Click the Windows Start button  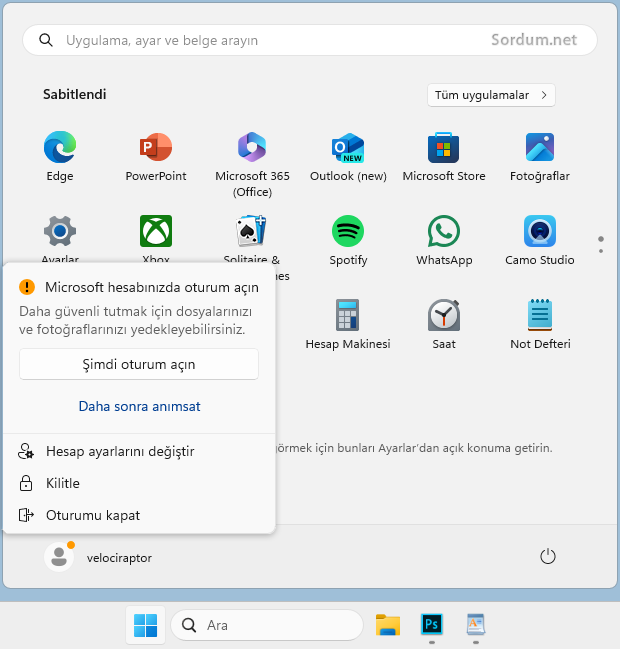146,625
